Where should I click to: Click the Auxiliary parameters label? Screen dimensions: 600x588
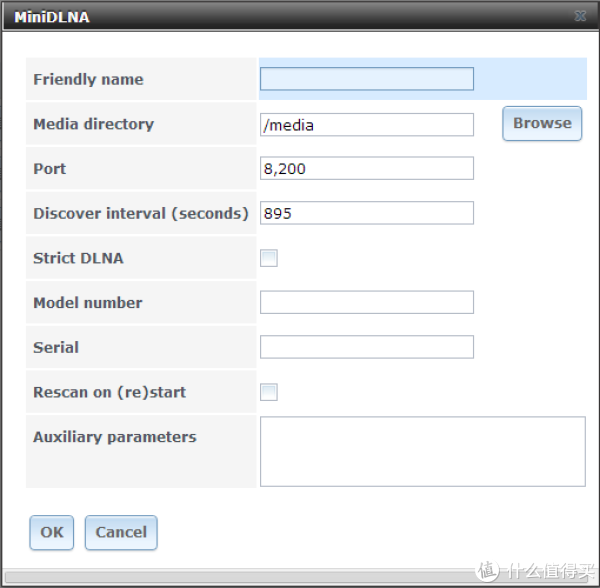click(114, 437)
